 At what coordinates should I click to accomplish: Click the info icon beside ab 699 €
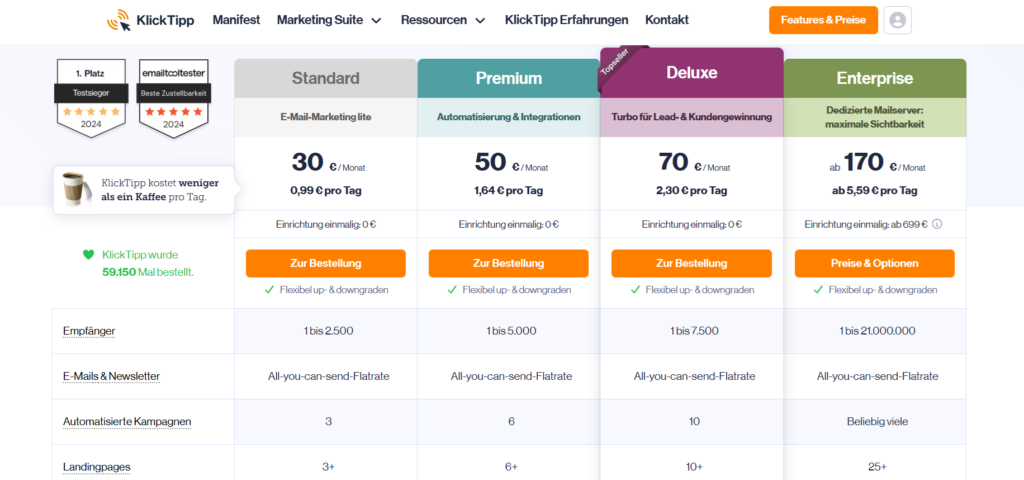[937, 224]
